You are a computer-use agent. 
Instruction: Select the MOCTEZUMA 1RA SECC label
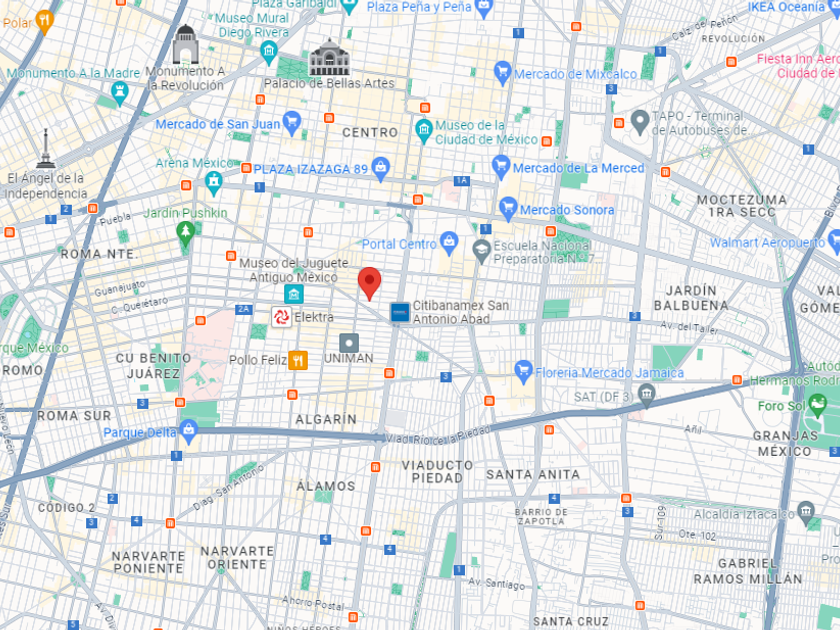[x=741, y=206]
